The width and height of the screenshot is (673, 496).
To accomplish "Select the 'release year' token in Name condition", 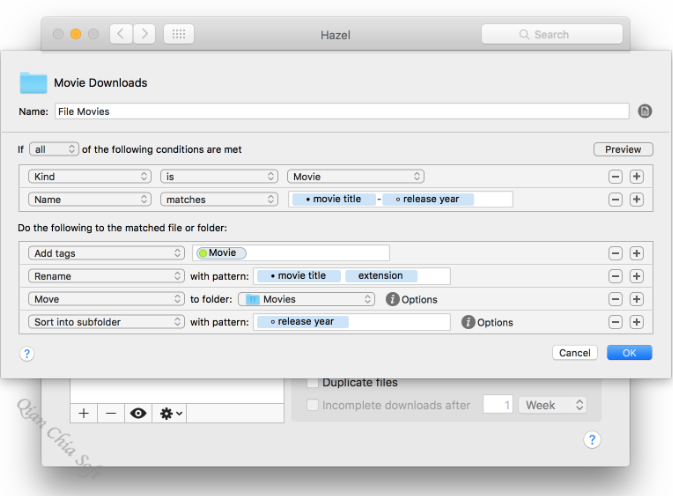I will point(428,199).
